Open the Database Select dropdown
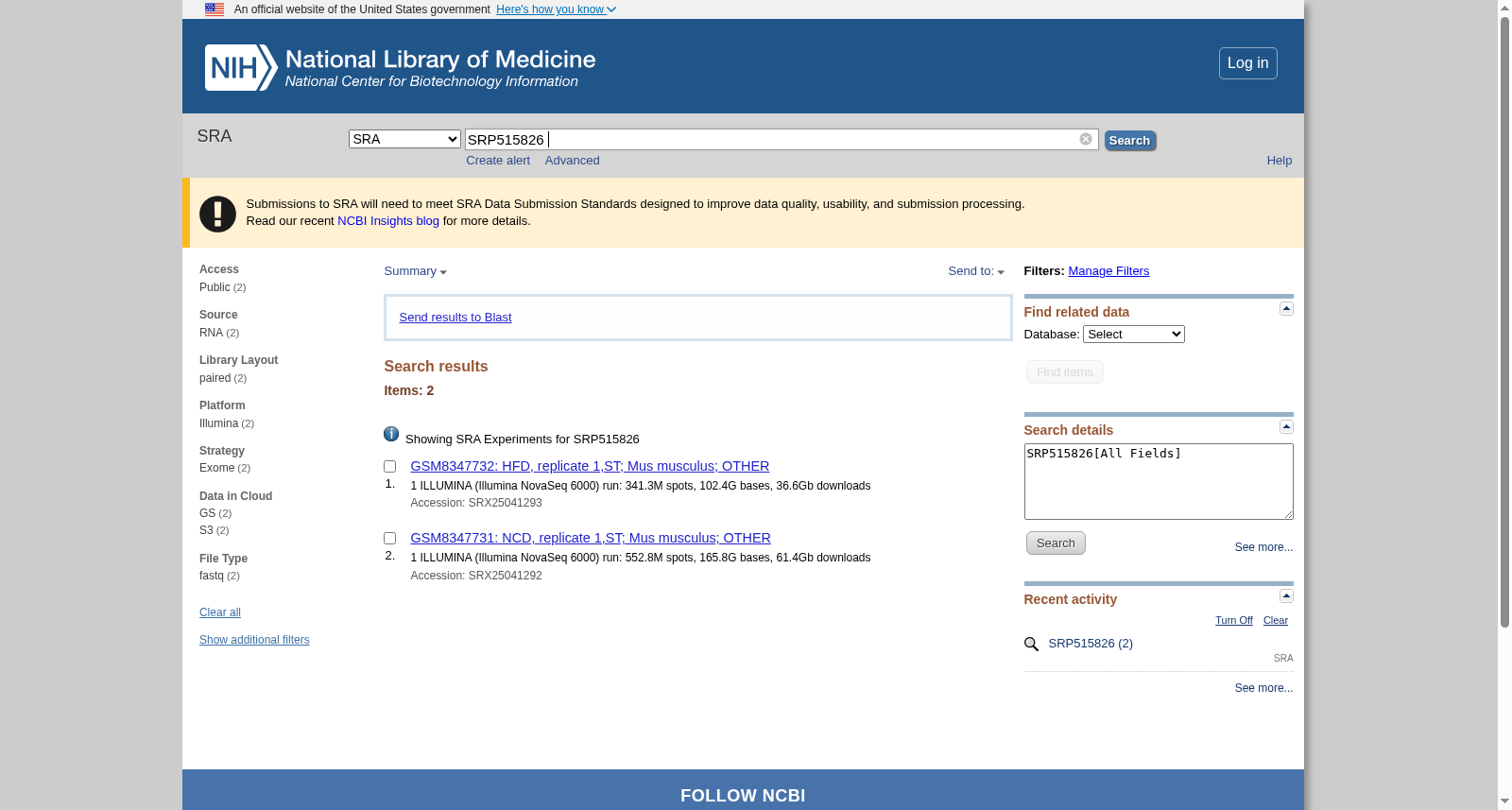This screenshot has height=810, width=1512. coord(1133,335)
